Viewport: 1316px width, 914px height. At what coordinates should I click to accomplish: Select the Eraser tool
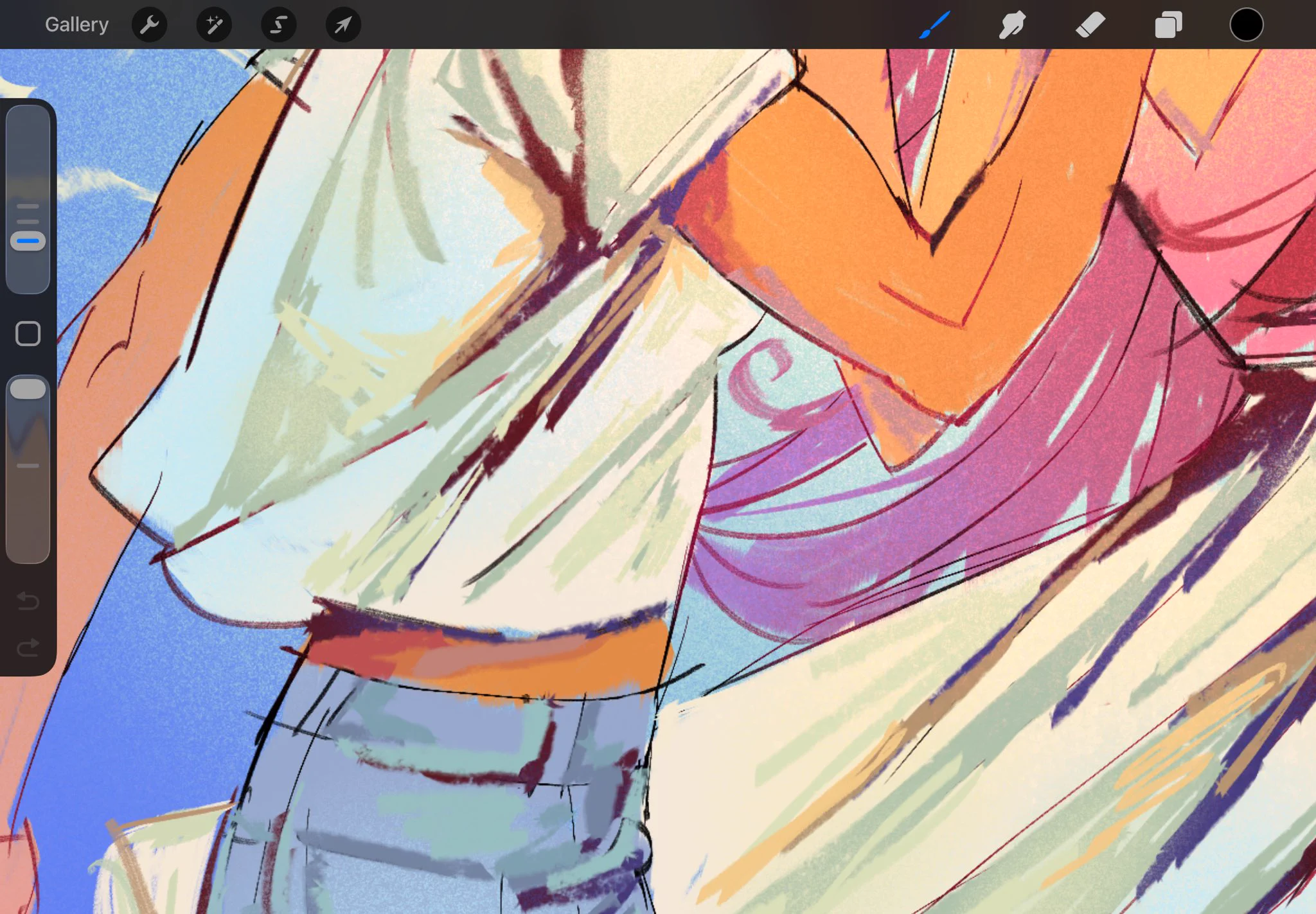pyautogui.click(x=1090, y=25)
